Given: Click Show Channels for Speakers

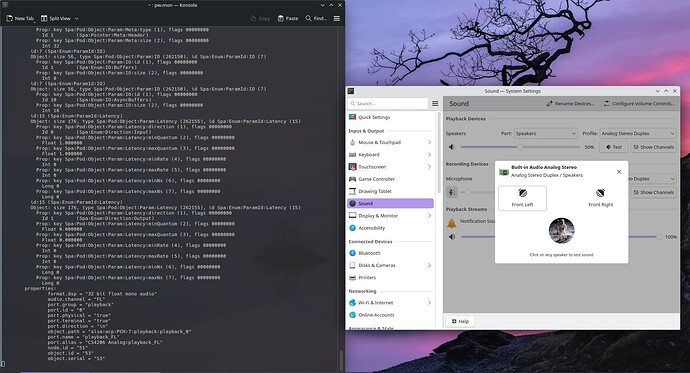Looking at the screenshot, I should [x=653, y=147].
